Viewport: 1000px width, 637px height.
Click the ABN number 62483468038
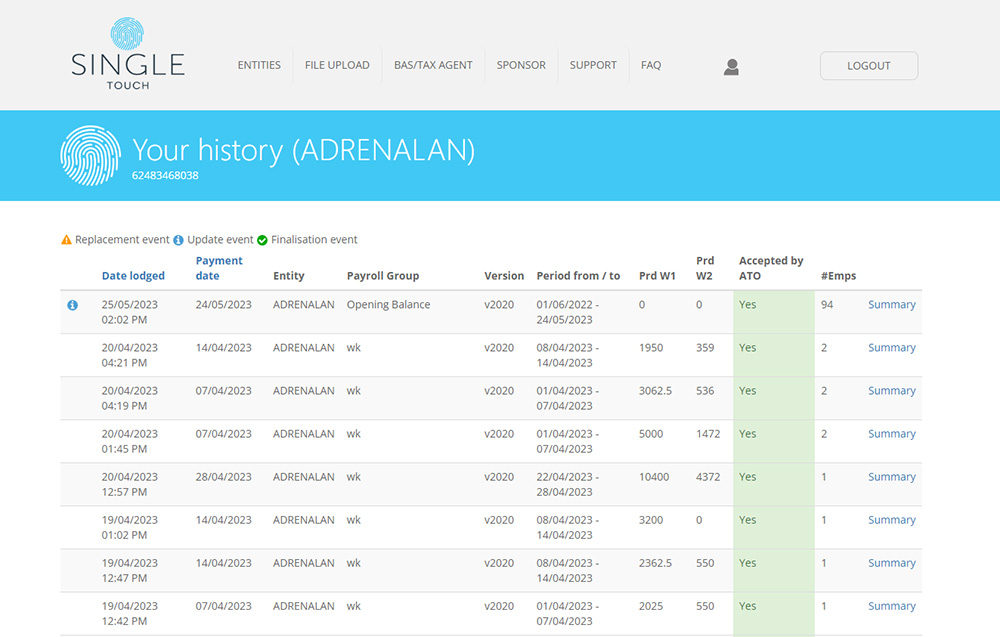[x=165, y=175]
